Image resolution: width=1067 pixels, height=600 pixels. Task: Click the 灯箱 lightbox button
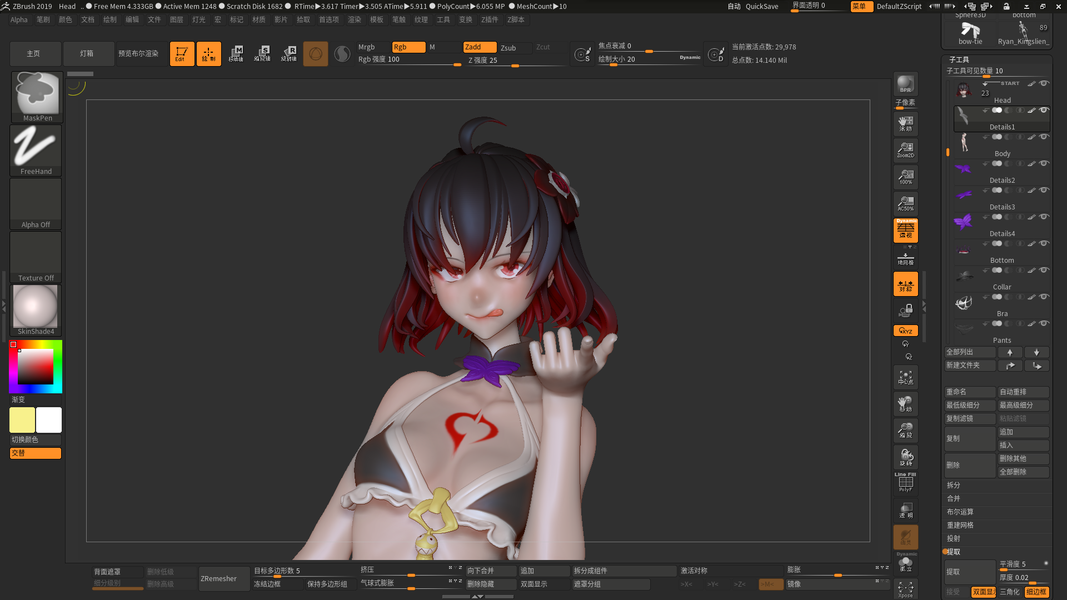86,53
